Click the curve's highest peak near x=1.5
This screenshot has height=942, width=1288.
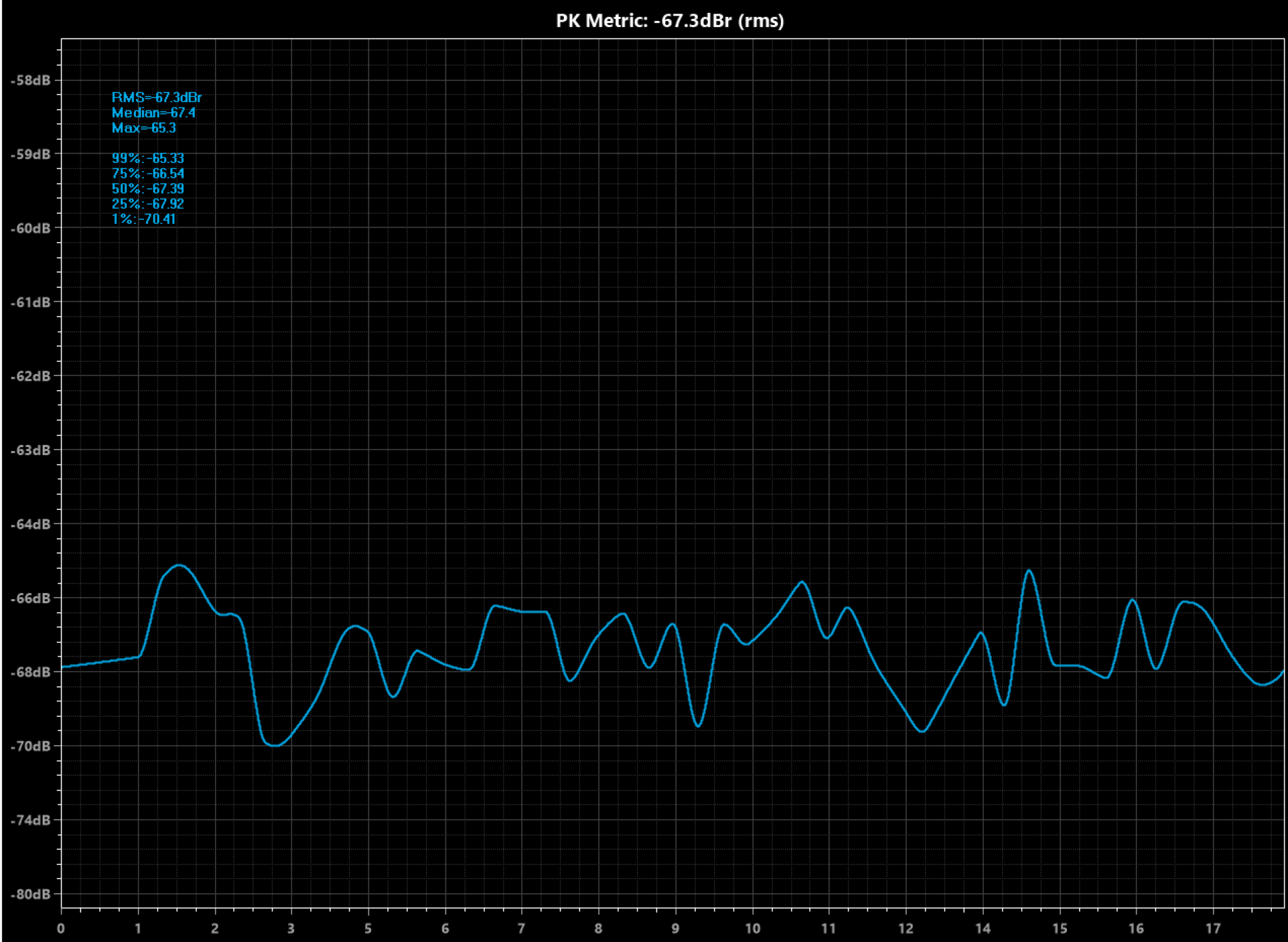coord(179,565)
